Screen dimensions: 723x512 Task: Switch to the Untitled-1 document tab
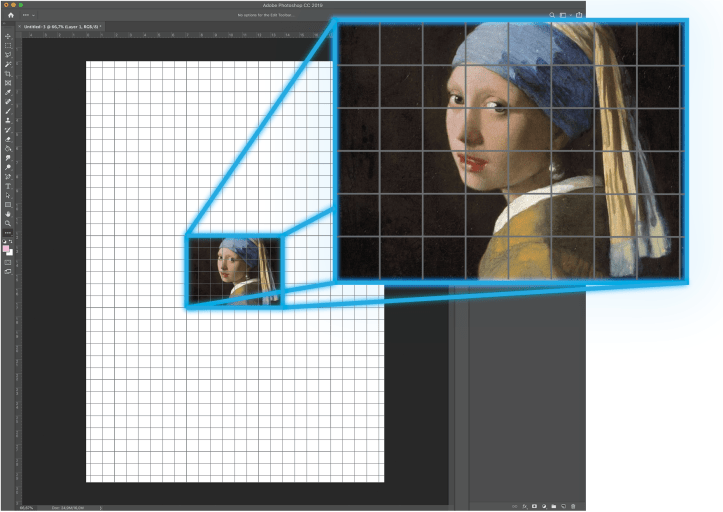click(64, 26)
